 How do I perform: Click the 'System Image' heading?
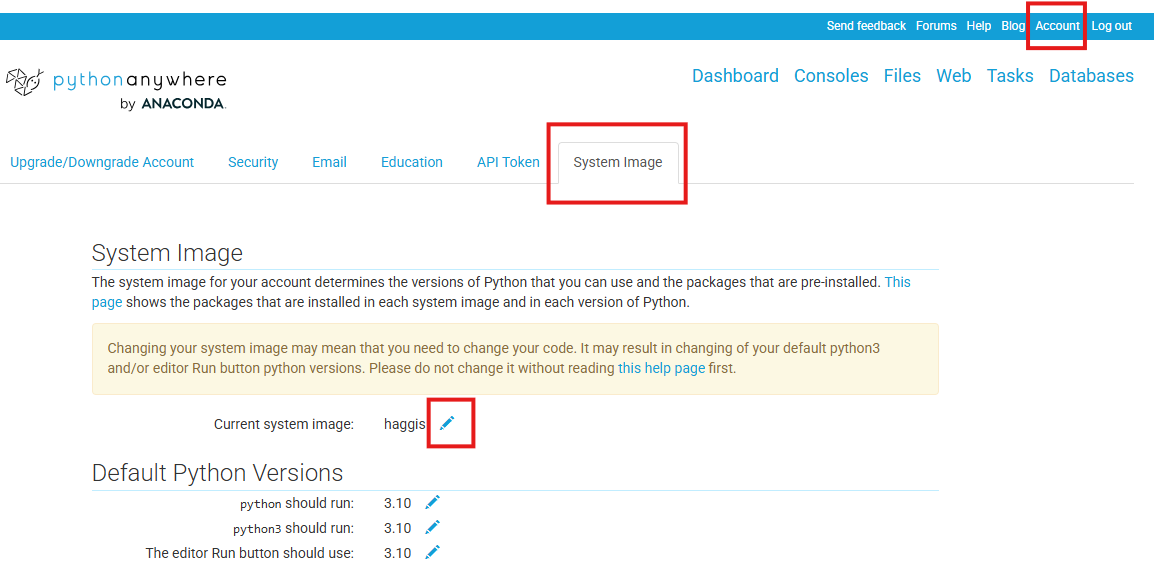coord(167,253)
